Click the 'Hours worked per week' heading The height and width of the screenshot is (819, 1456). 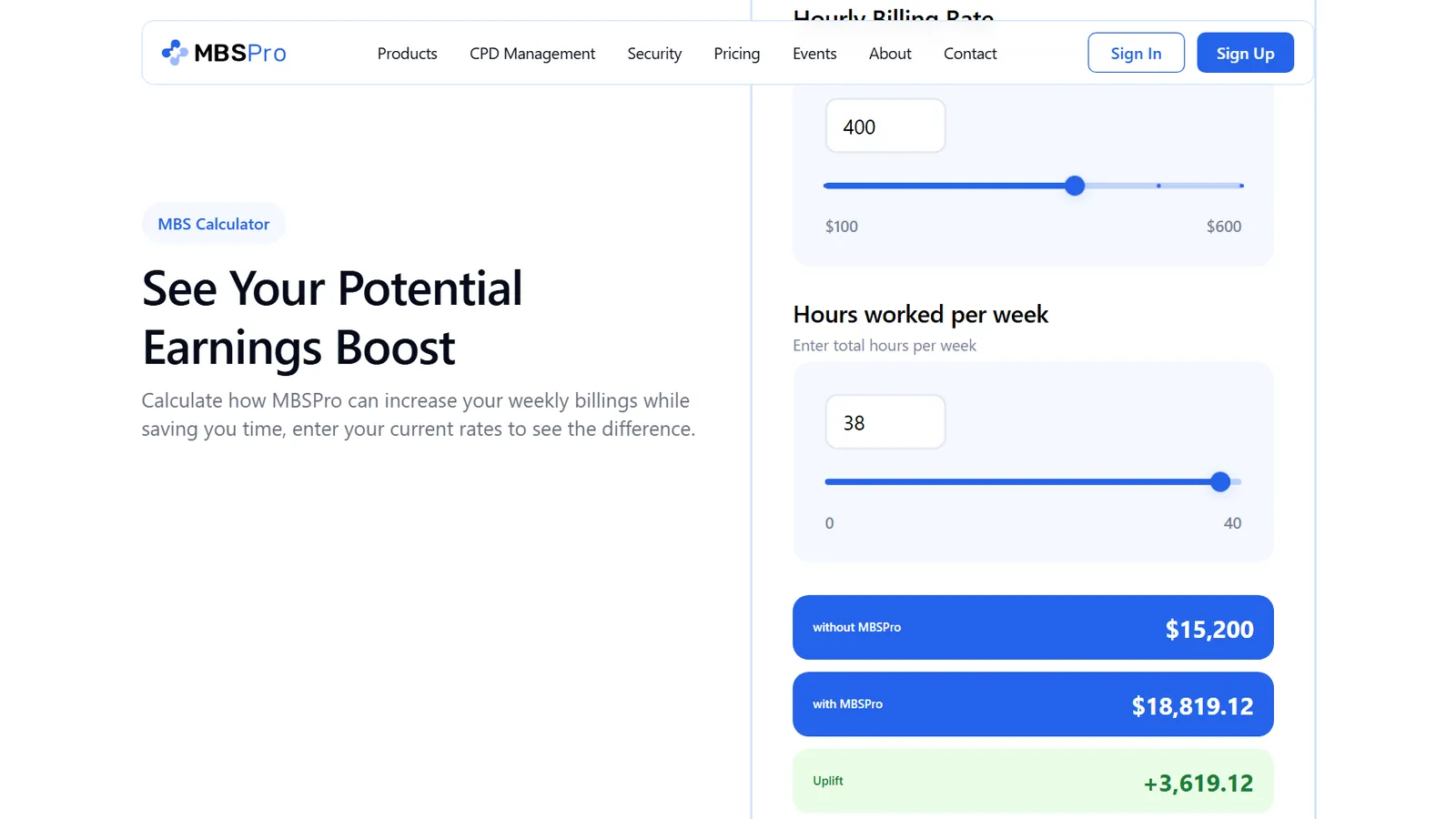pyautogui.click(x=920, y=315)
